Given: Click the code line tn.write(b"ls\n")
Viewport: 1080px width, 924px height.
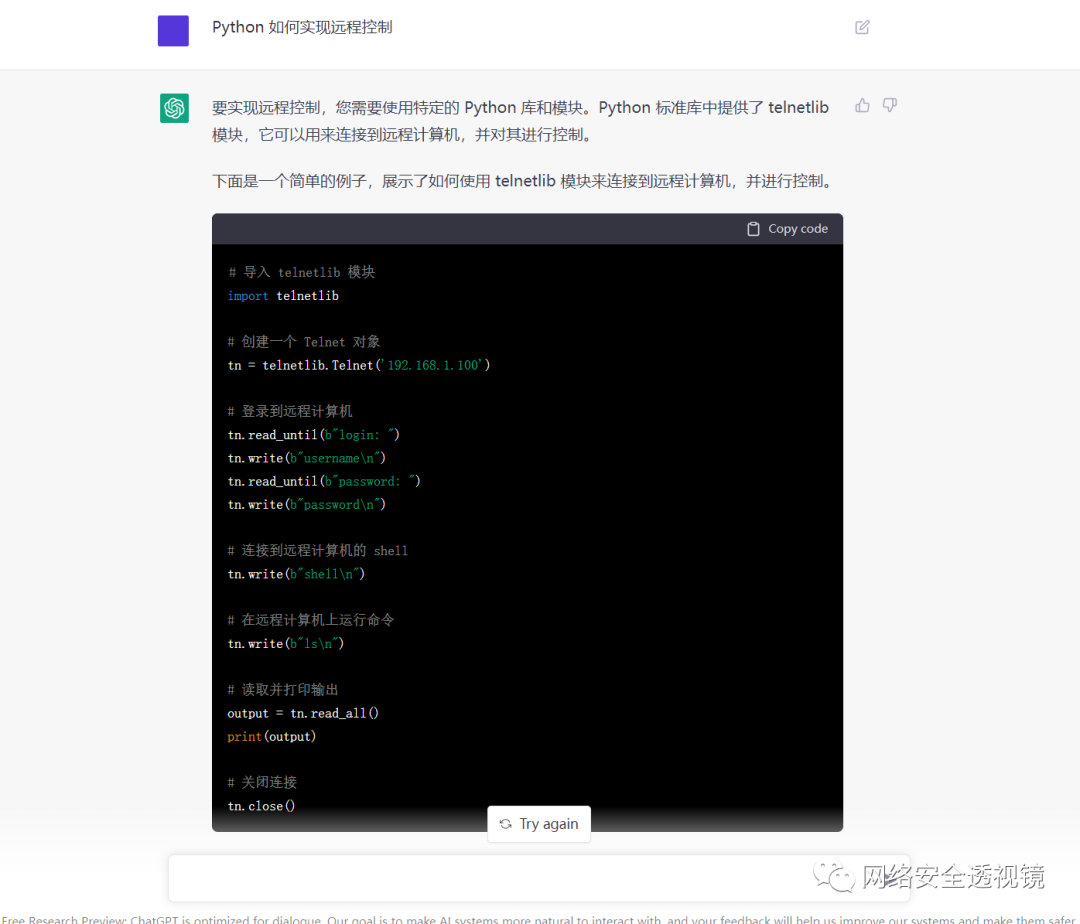Looking at the screenshot, I should click(x=286, y=644).
